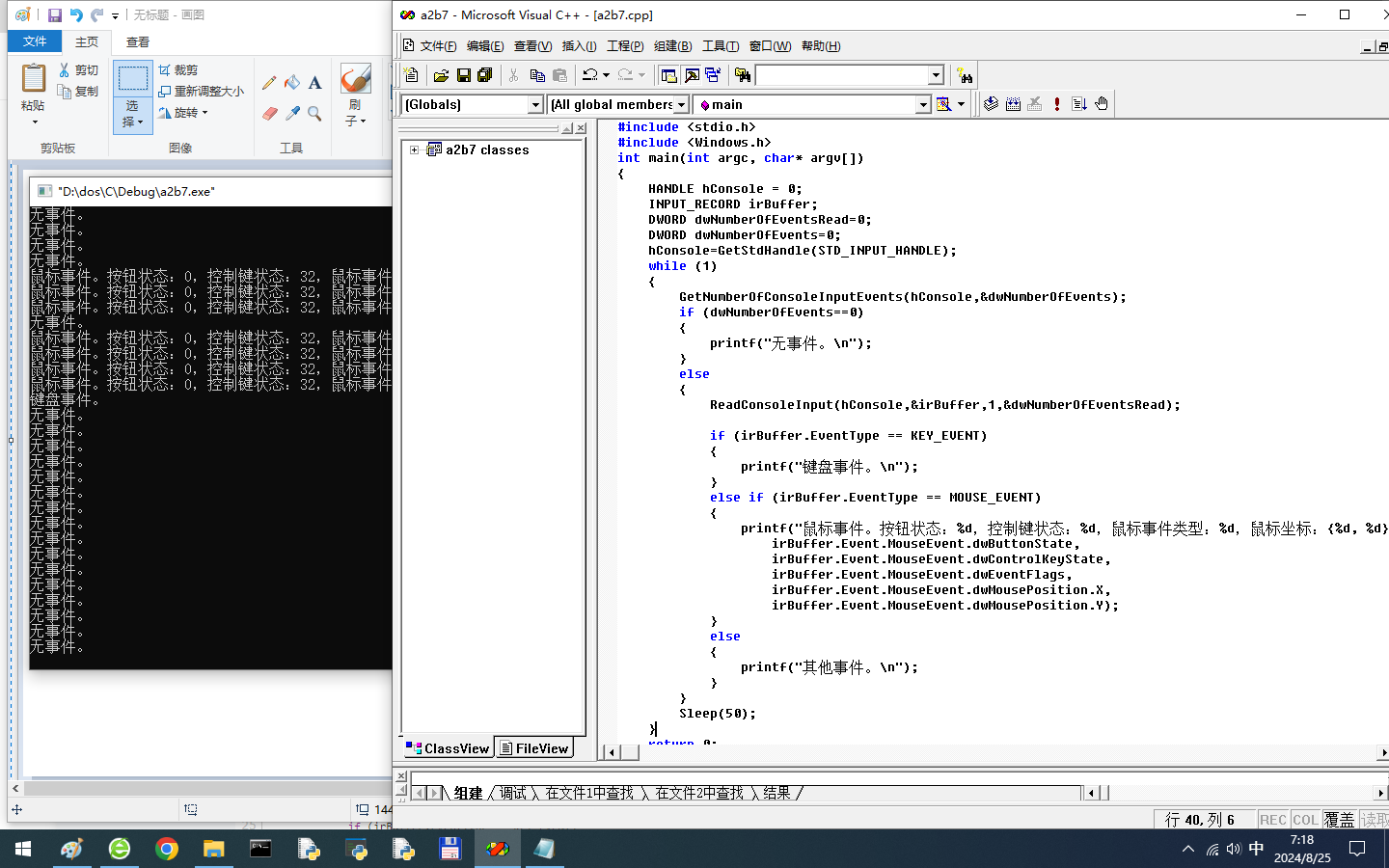Click the 文件 tab in Paint

pyautogui.click(x=35, y=41)
